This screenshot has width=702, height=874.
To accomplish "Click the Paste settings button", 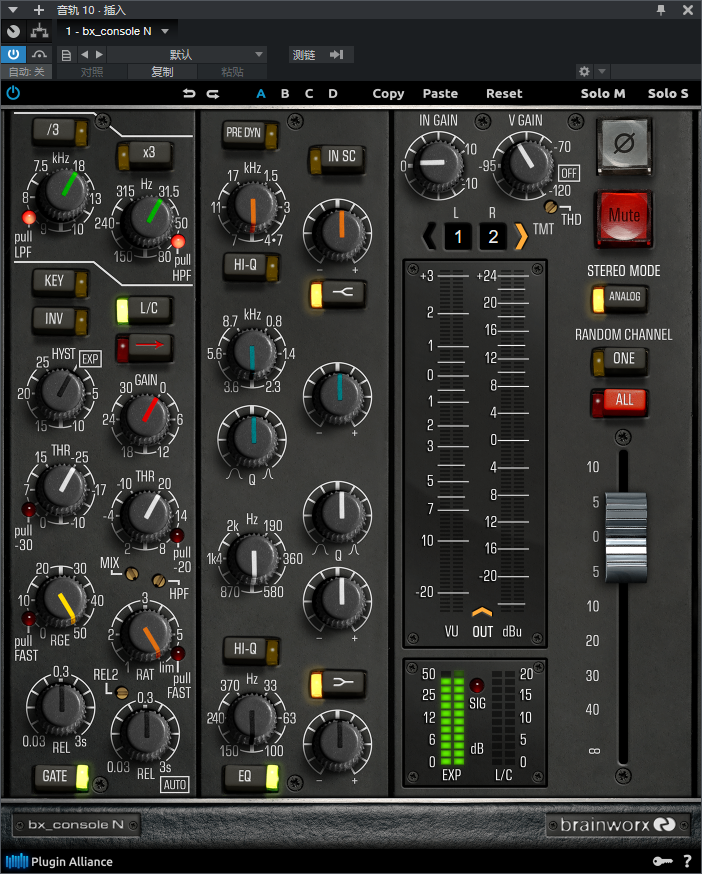I will 440,94.
